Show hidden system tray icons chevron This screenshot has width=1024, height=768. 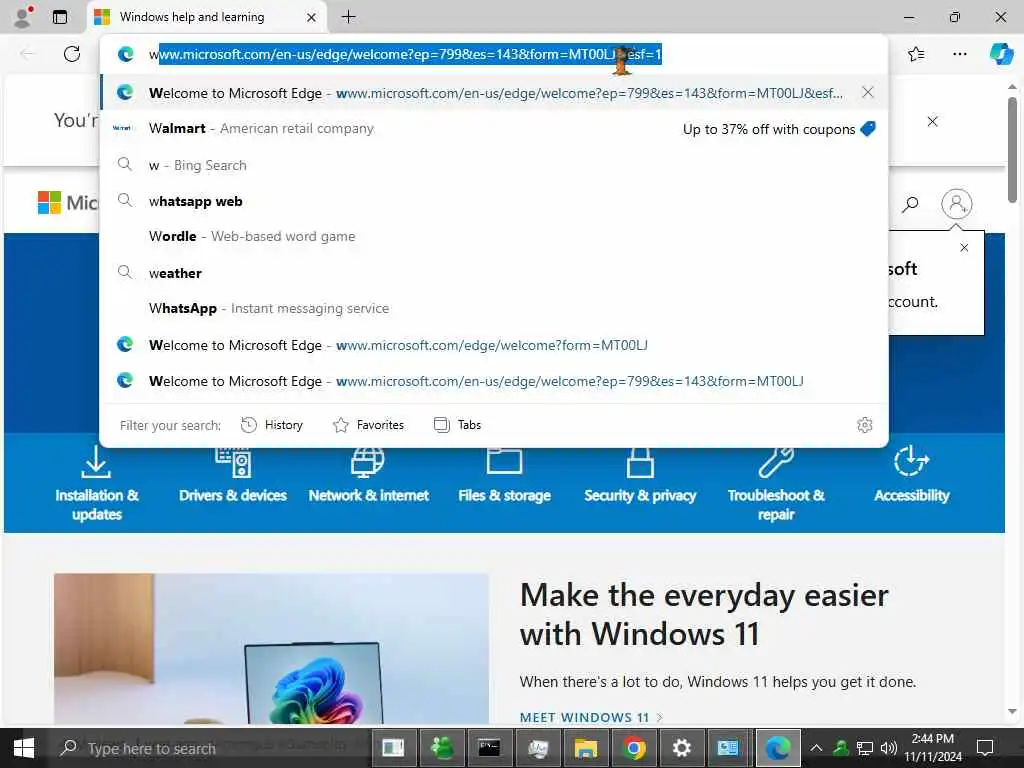(816, 748)
